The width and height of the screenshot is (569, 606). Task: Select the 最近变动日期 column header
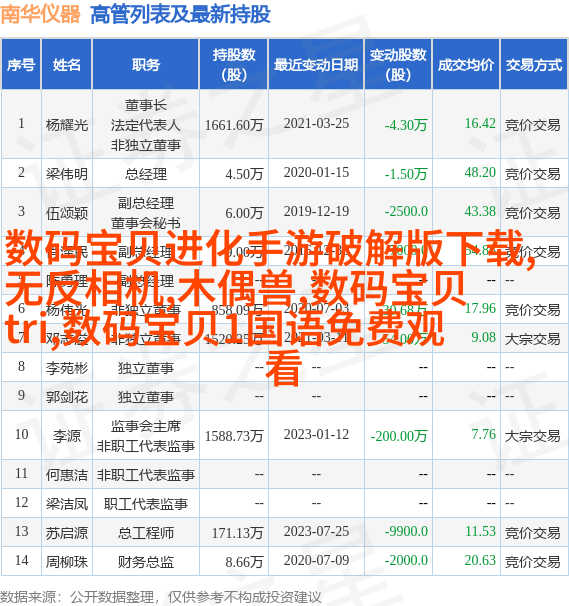tap(316, 64)
